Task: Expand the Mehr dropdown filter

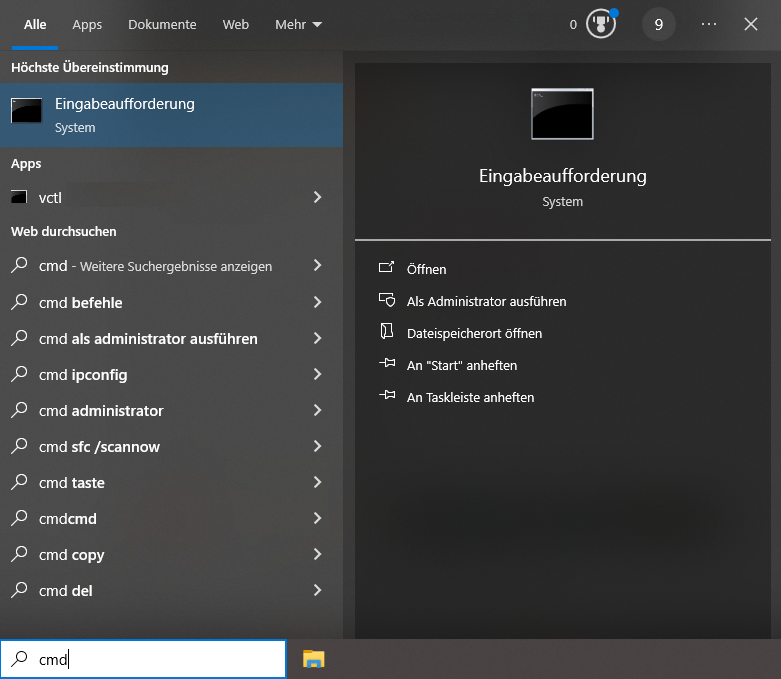Action: coord(298,24)
